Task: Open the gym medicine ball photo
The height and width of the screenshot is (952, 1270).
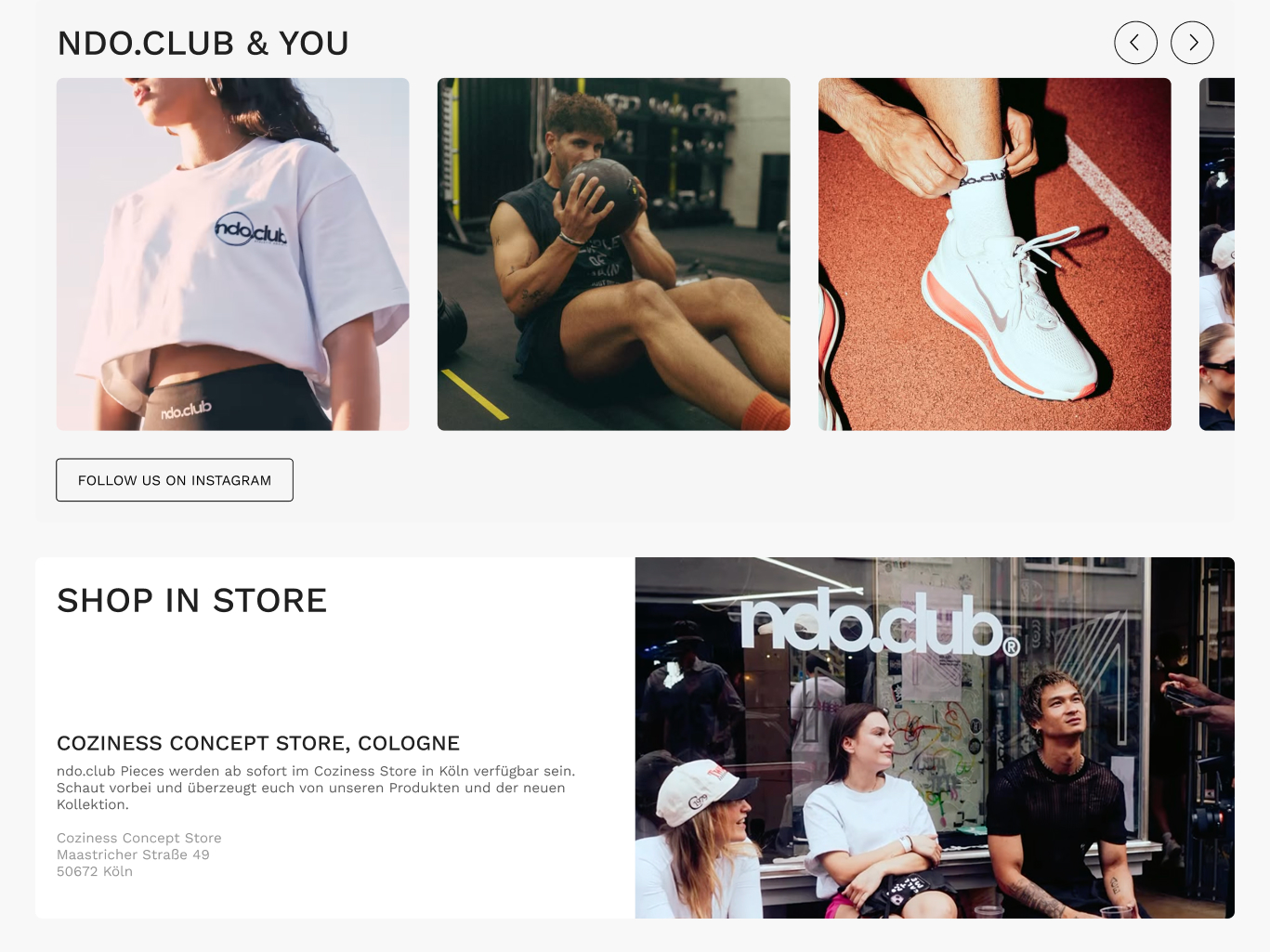Action: 614,254
